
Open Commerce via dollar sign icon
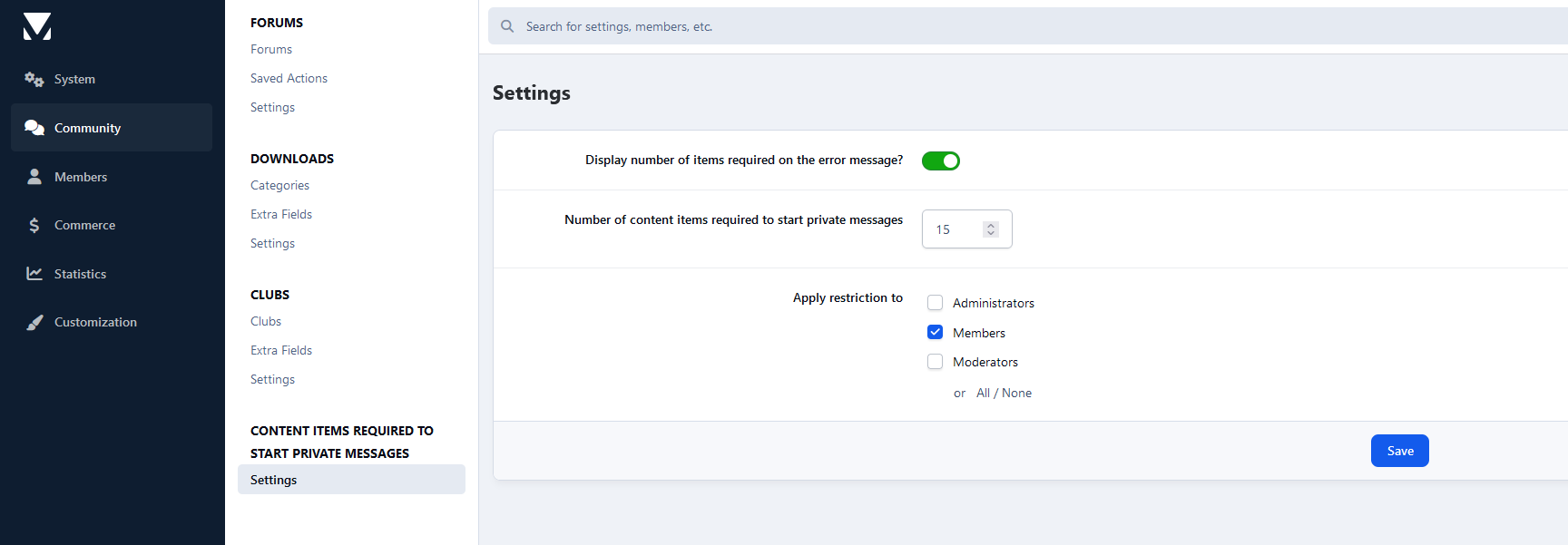point(34,226)
